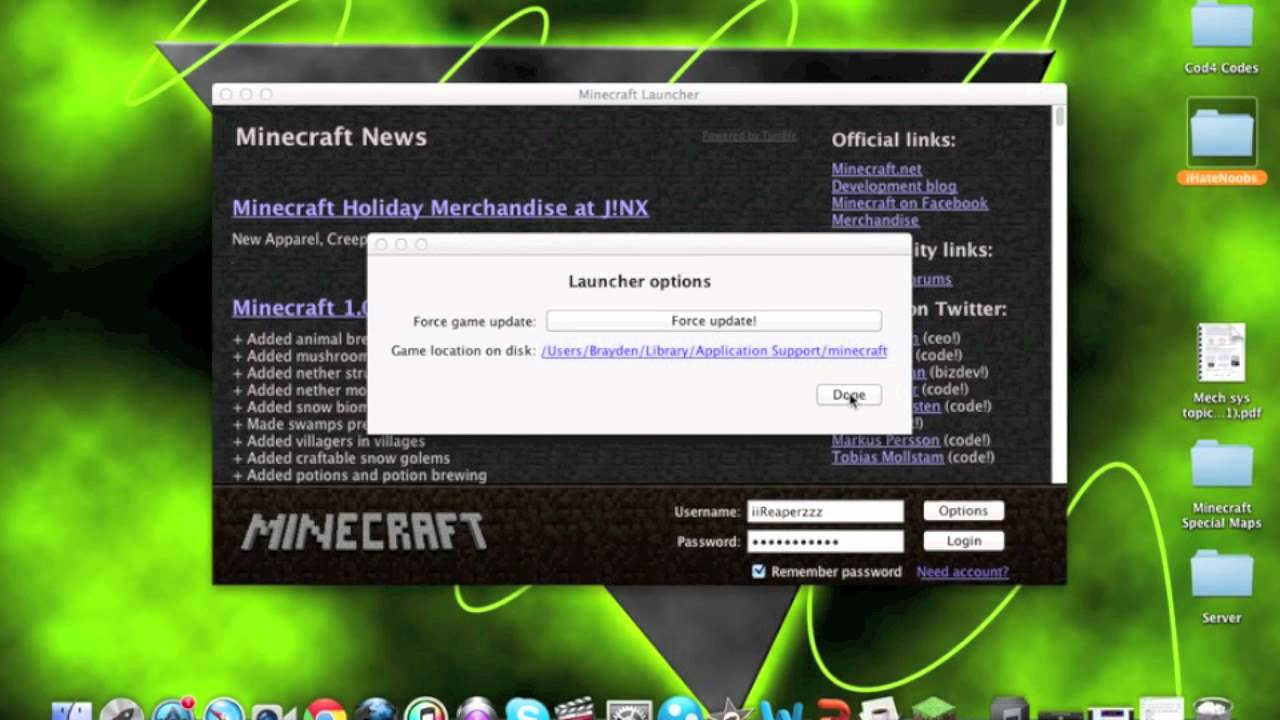1280x720 pixels.
Task: Click the Options button in the launcher
Action: (963, 511)
